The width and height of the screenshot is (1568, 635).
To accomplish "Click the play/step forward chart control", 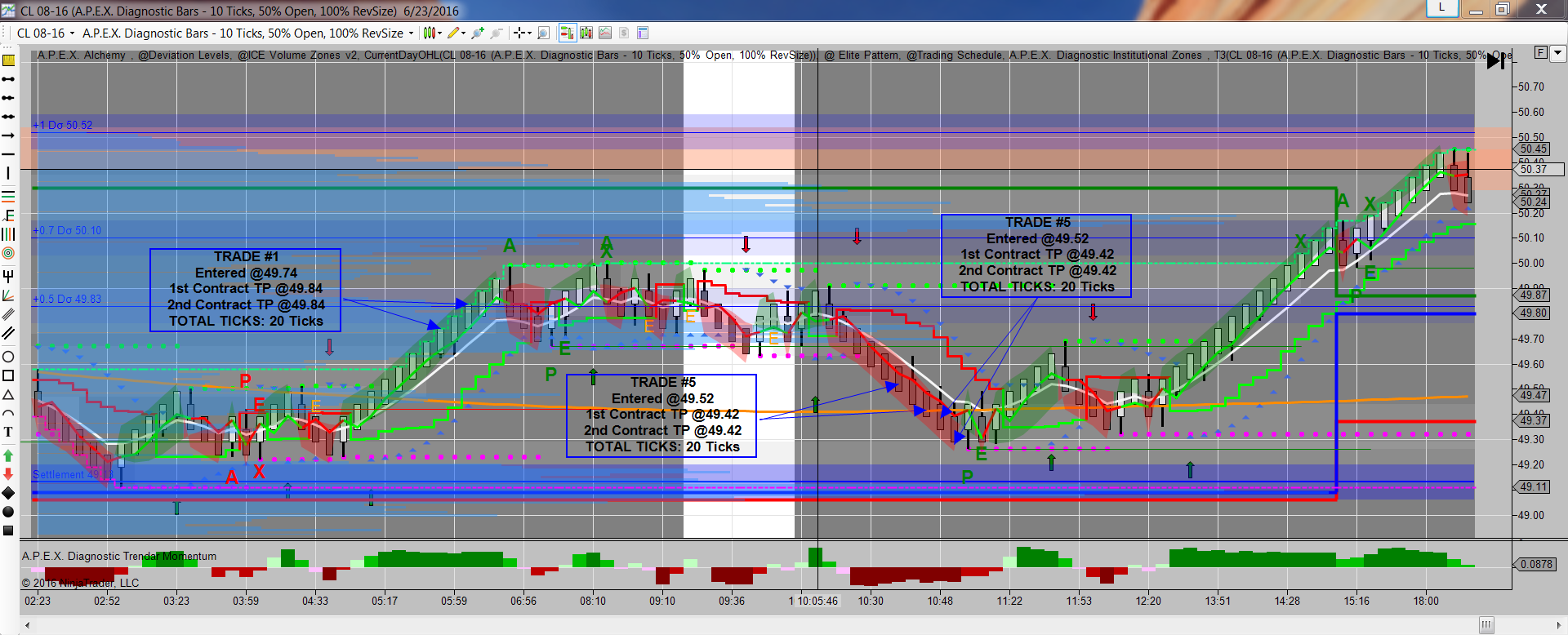I will pyautogui.click(x=1496, y=61).
